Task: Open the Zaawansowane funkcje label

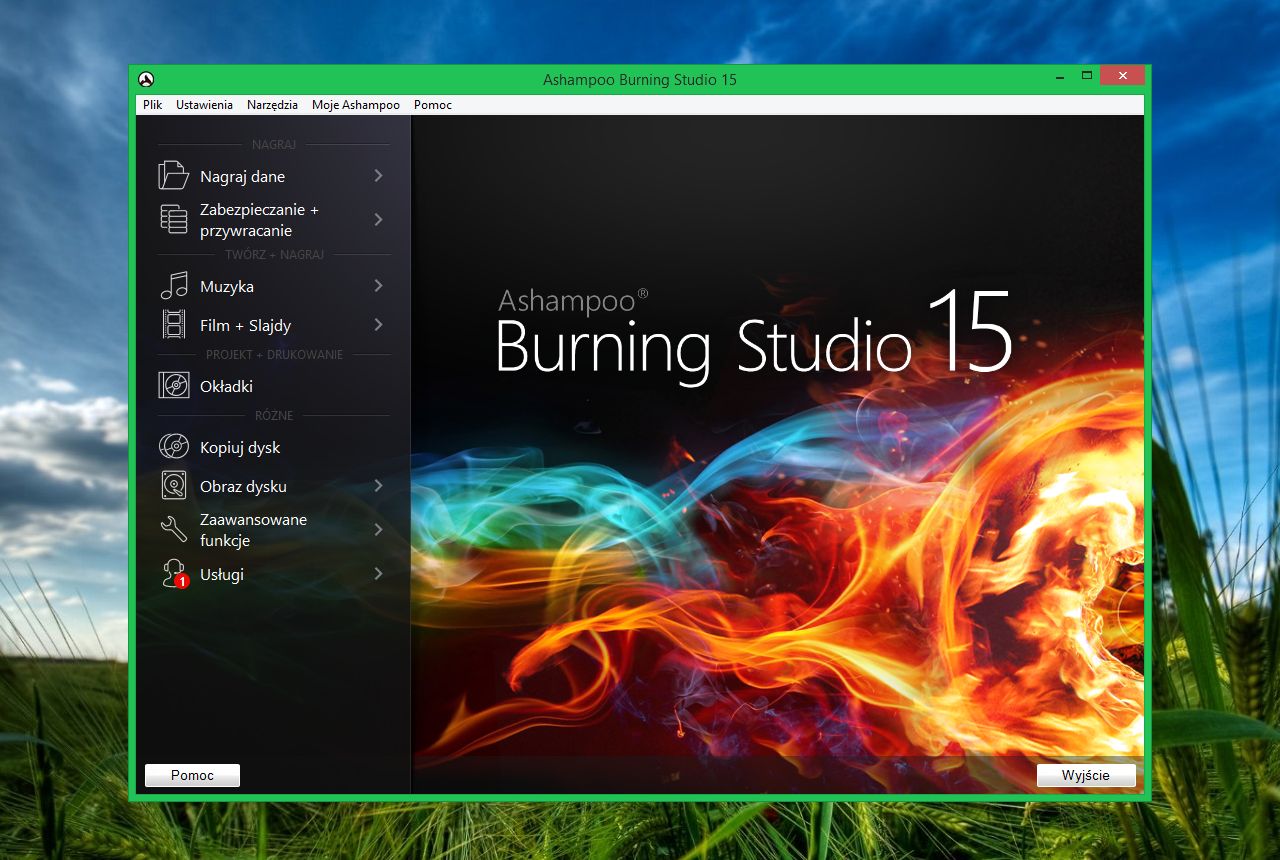Action: click(x=253, y=530)
